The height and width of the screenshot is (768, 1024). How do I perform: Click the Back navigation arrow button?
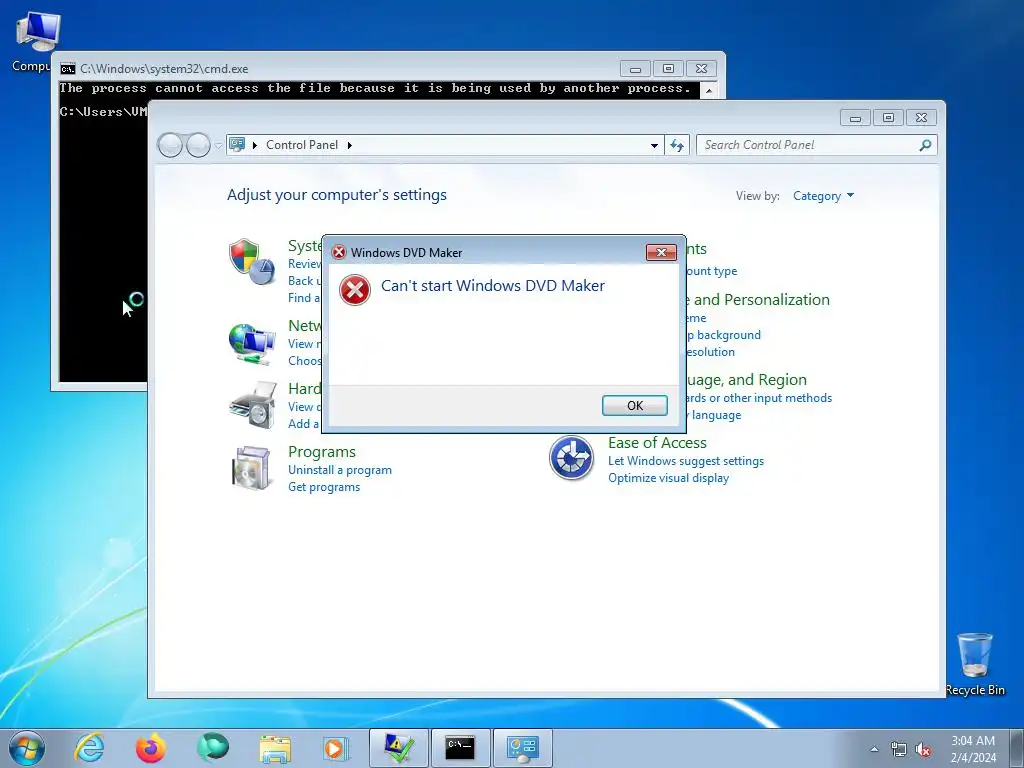pyautogui.click(x=170, y=145)
